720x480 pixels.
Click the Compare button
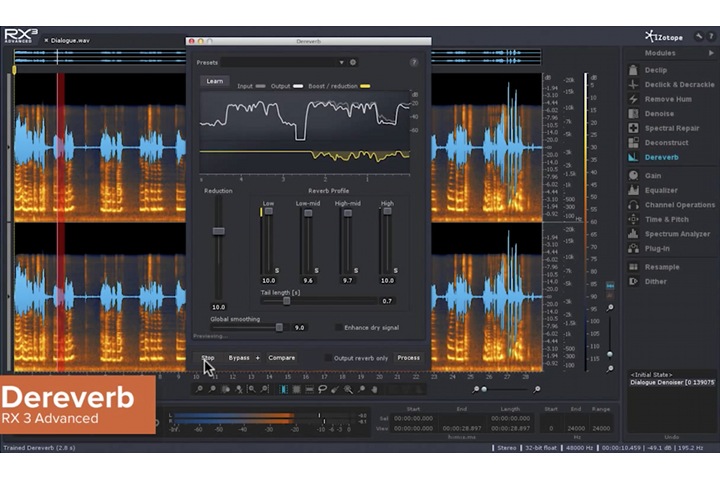(281, 358)
